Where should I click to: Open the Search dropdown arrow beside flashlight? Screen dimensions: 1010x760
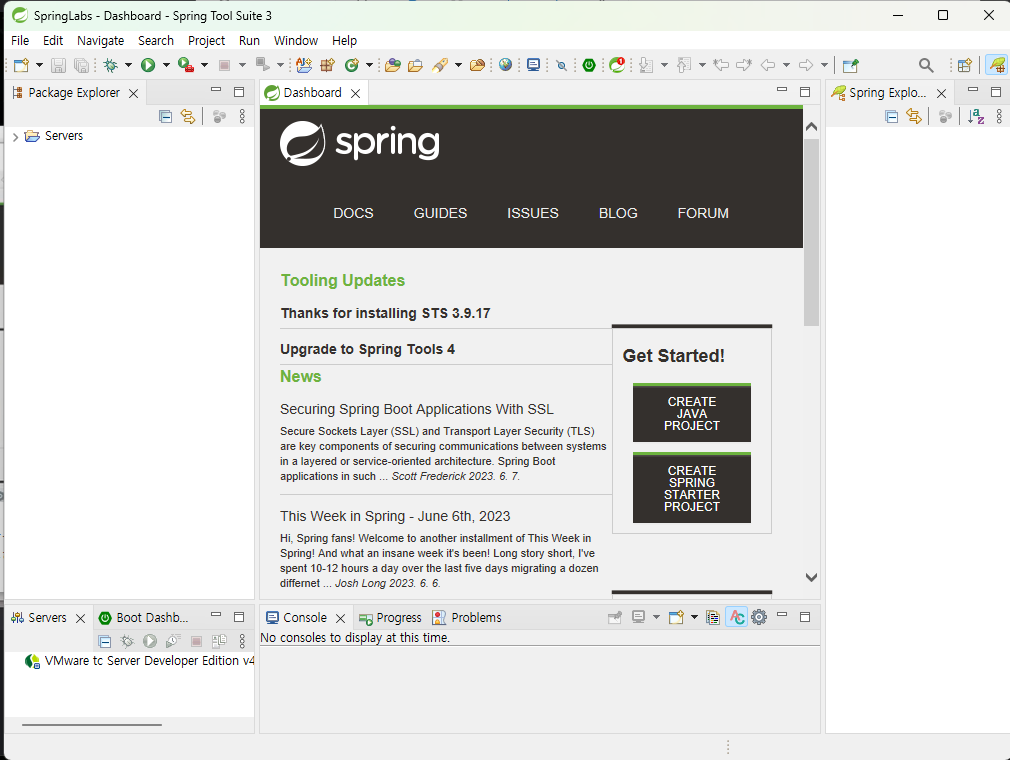click(x=458, y=65)
